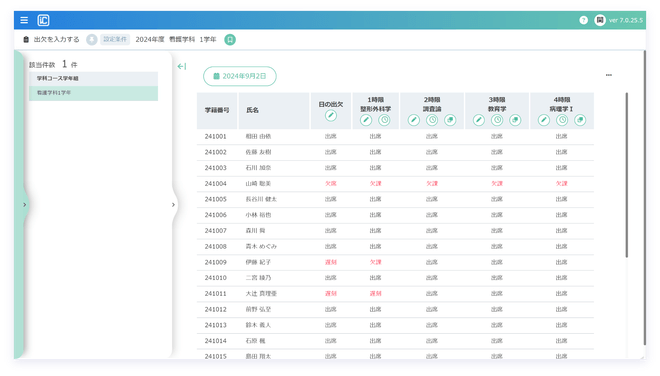Click the red 遅刻 for 241011 in 1時限
Screen dimensions: 660x376
(x=375, y=293)
